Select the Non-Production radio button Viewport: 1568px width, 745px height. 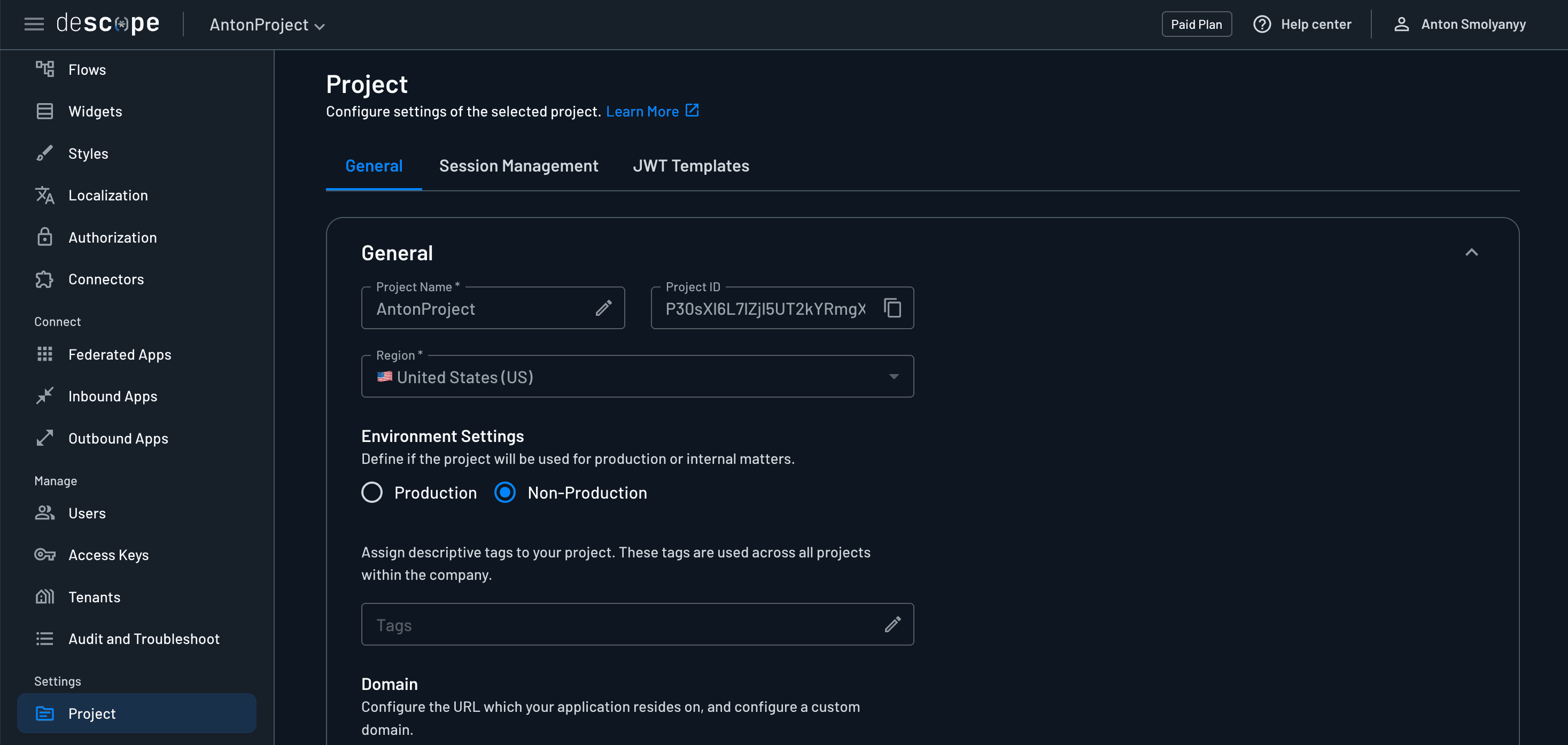point(504,492)
